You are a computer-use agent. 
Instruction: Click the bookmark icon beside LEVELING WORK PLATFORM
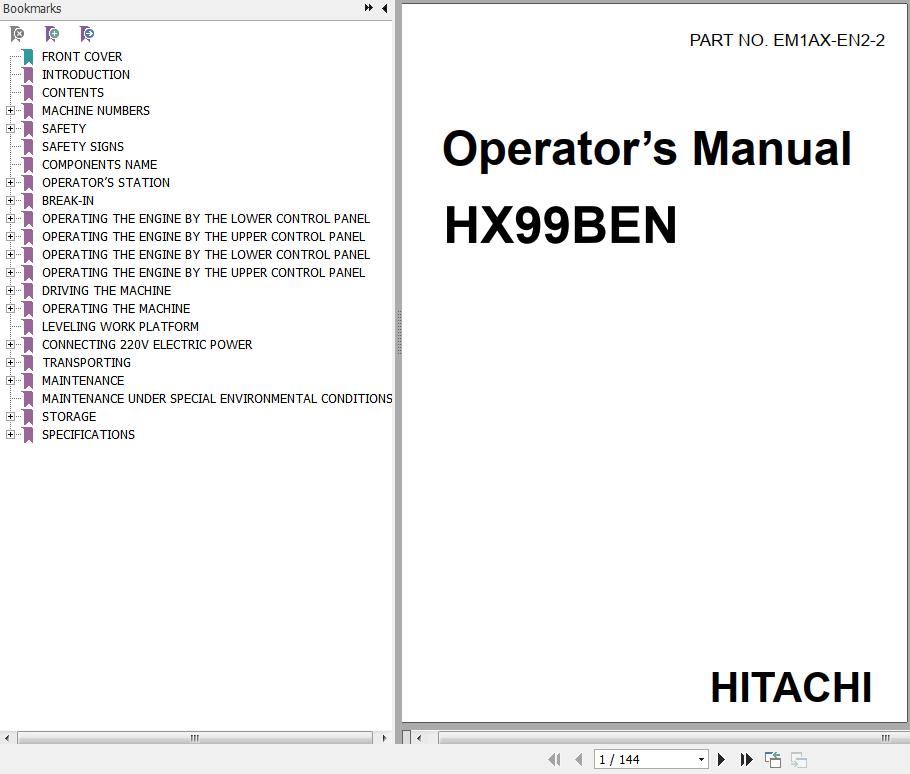coord(28,327)
